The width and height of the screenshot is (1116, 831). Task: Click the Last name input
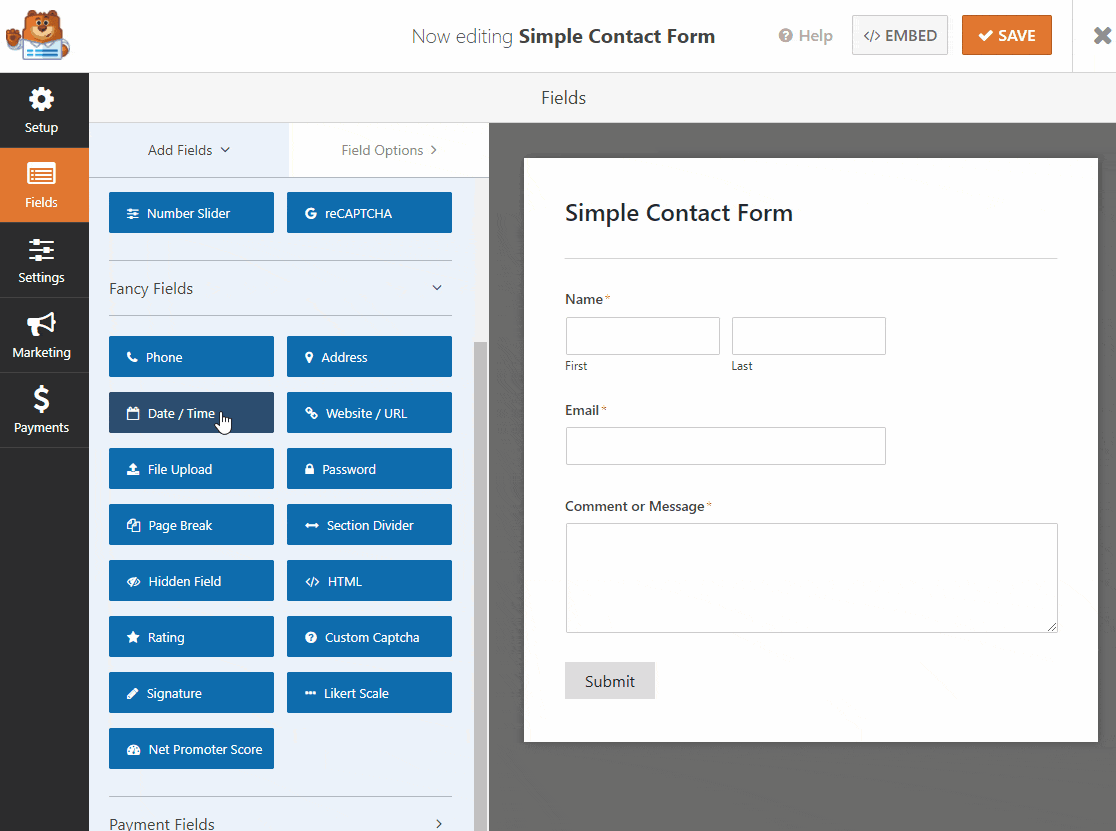pos(809,336)
